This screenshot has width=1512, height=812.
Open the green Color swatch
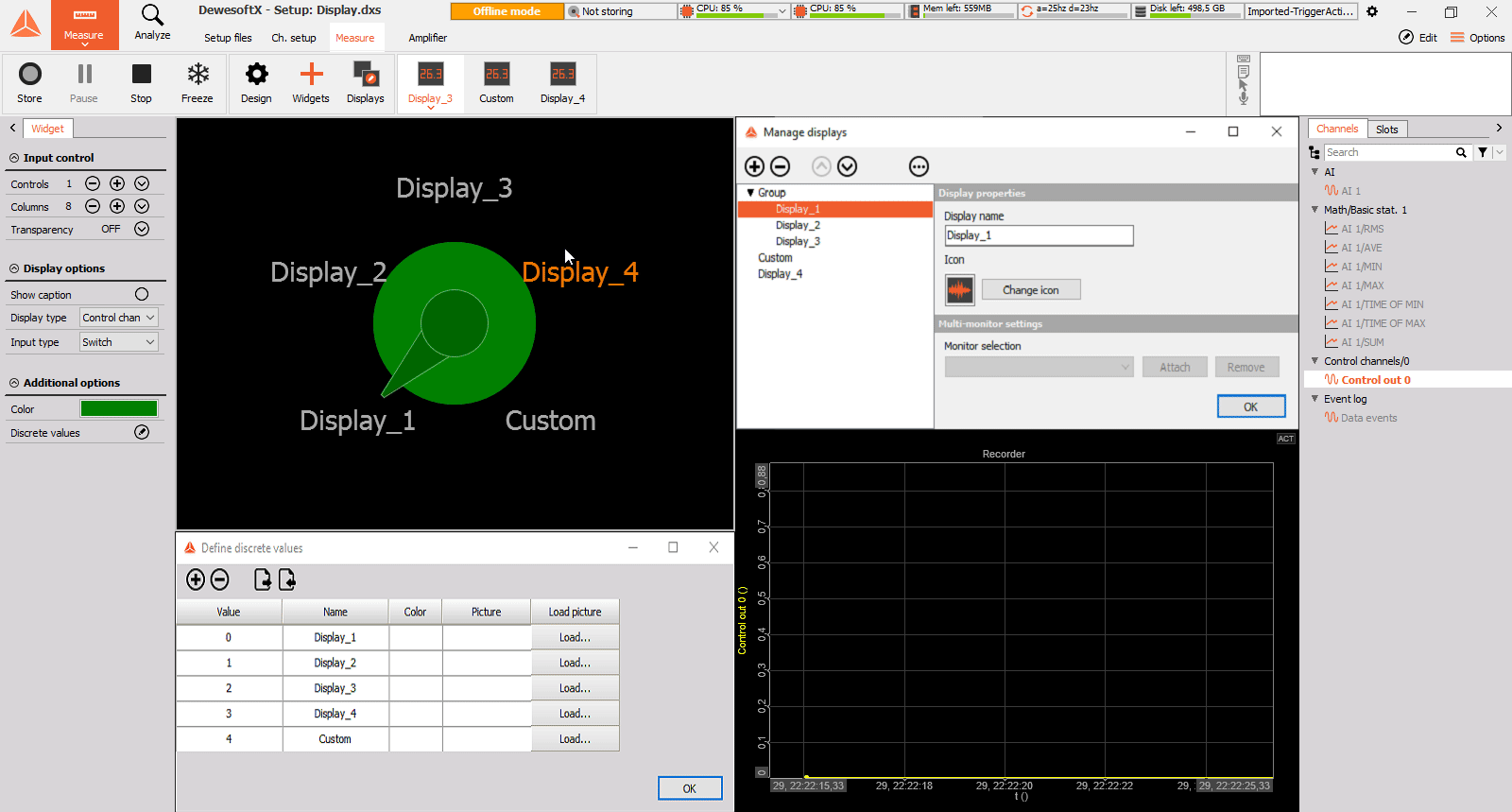119,408
